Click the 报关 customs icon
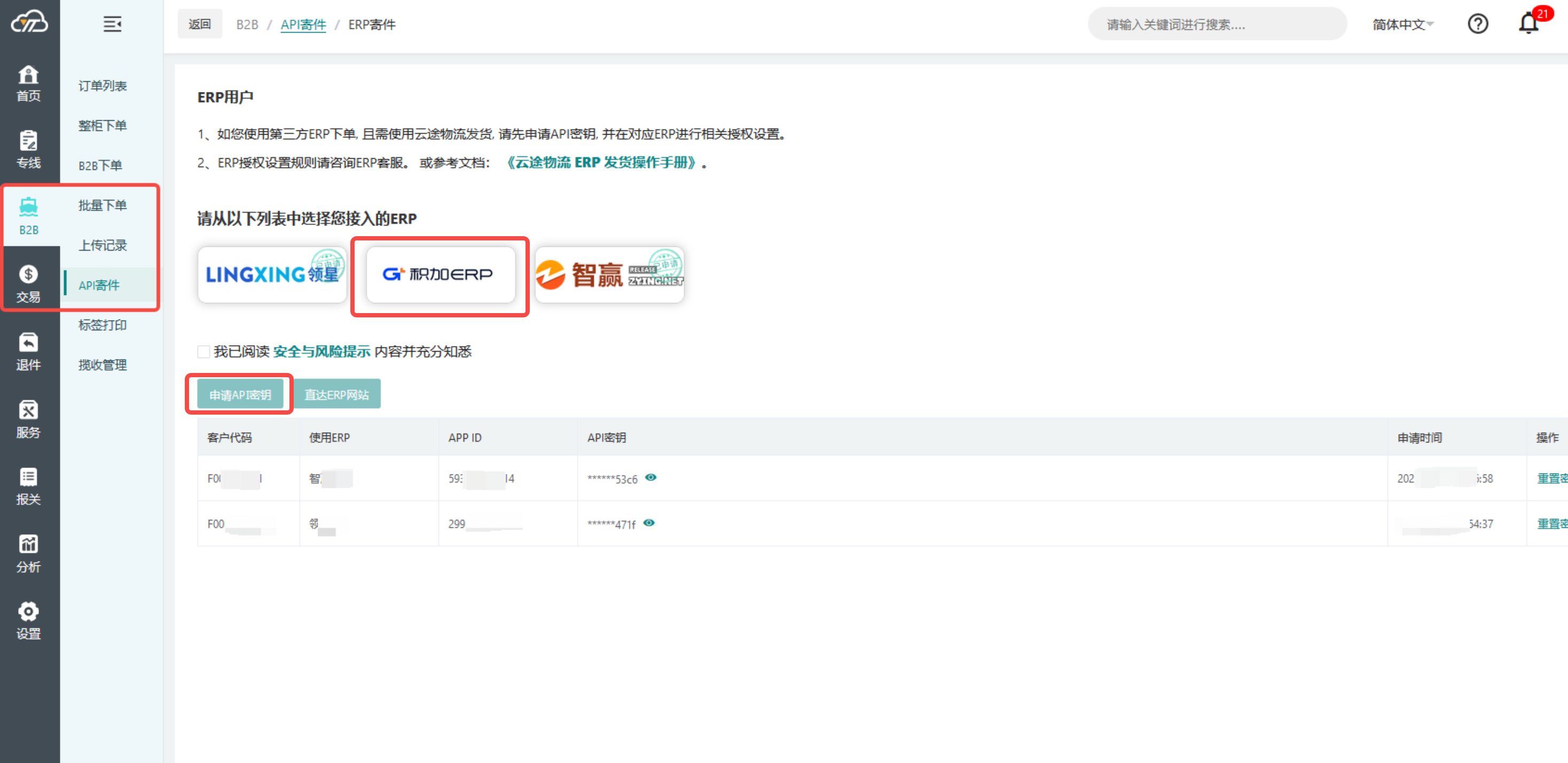Screen dimensions: 1568x763 tap(28, 477)
